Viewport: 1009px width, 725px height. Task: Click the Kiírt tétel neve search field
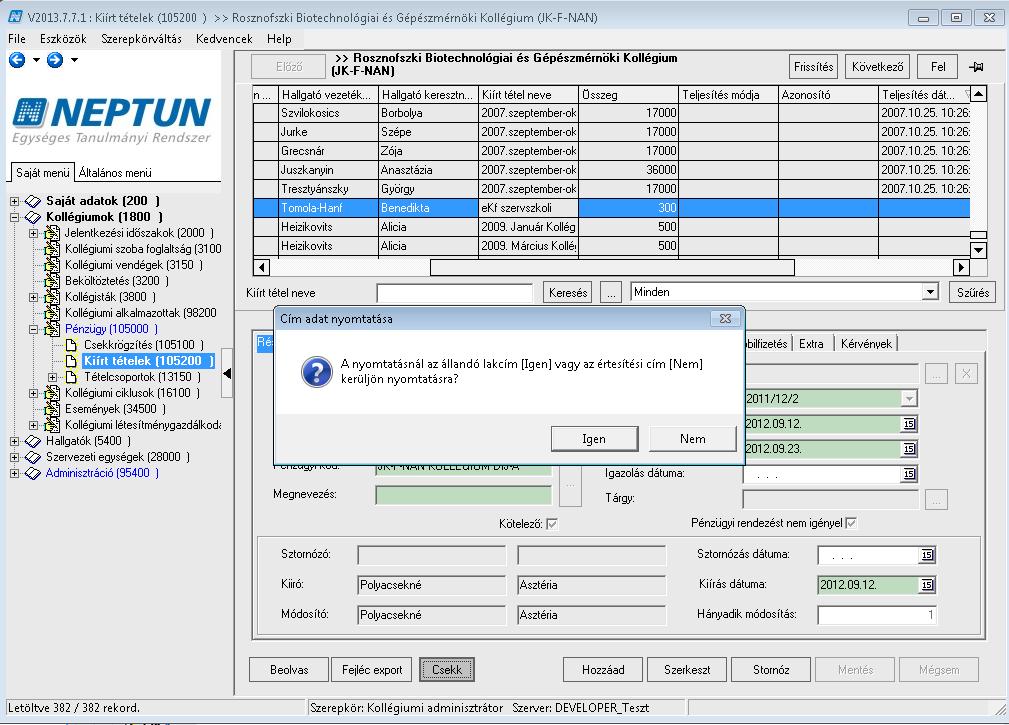[455, 293]
